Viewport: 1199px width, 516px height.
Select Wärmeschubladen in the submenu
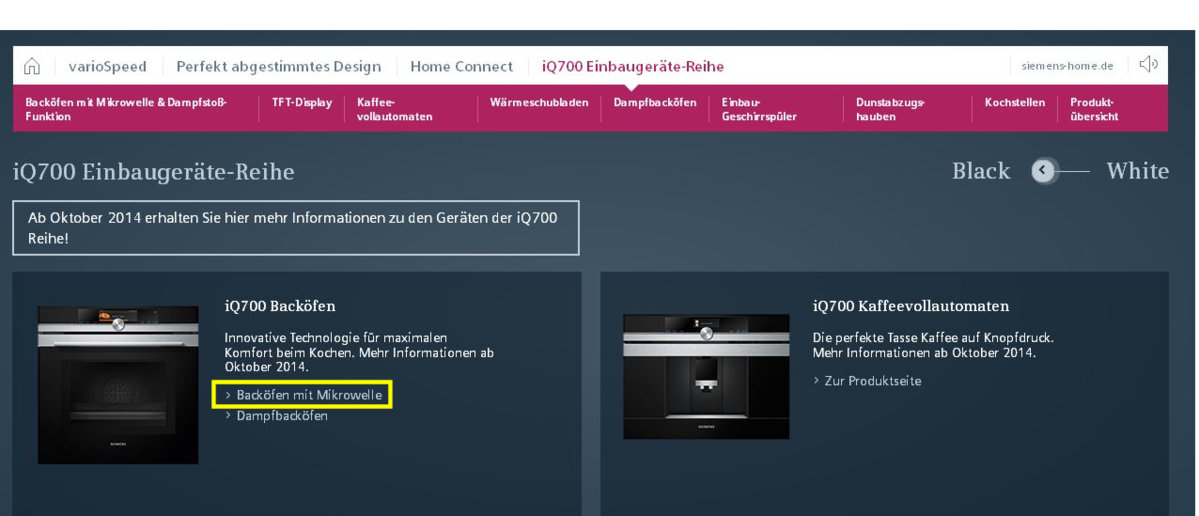(539, 103)
